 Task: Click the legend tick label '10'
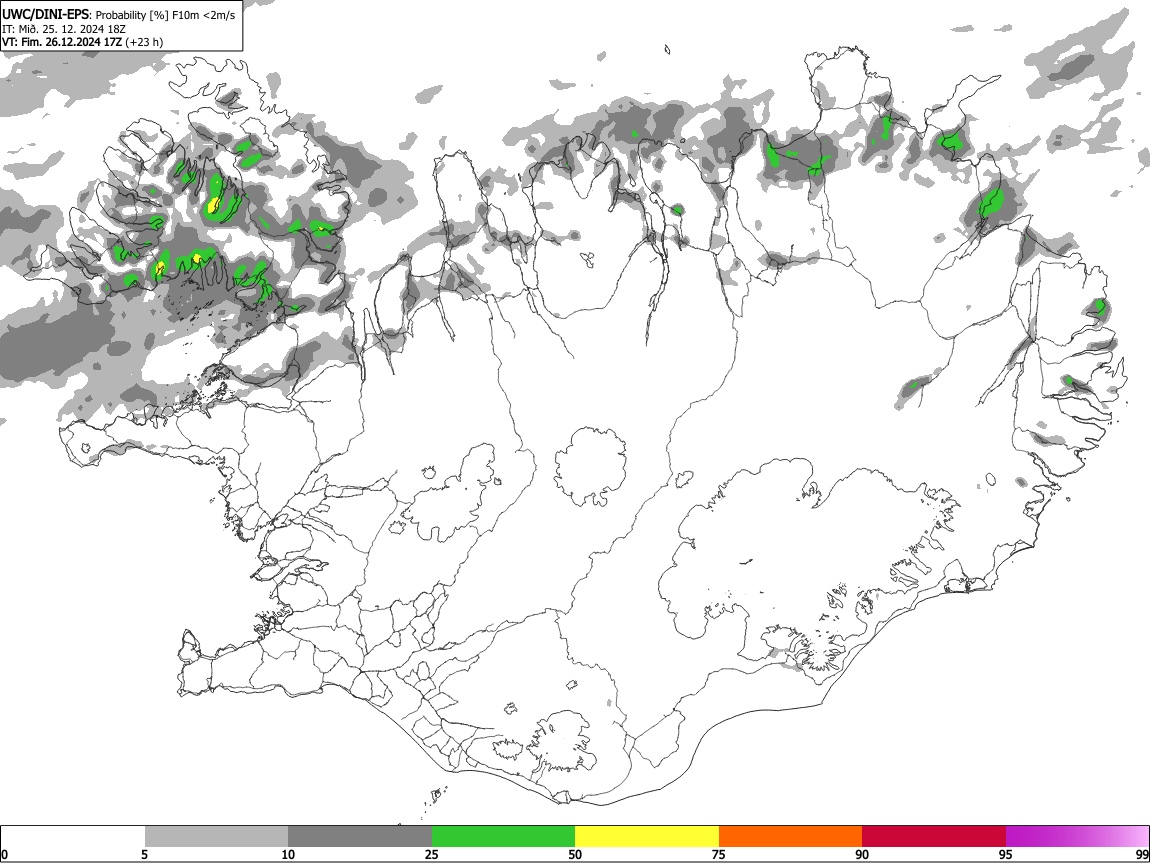coord(288,855)
